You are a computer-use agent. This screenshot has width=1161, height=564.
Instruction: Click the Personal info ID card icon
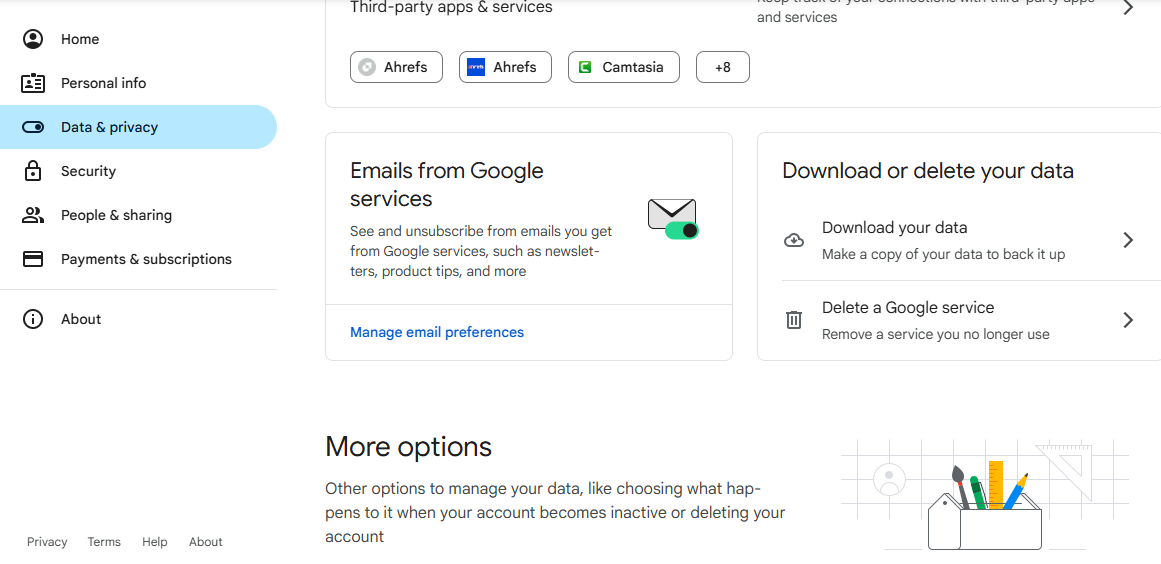pyautogui.click(x=33, y=83)
